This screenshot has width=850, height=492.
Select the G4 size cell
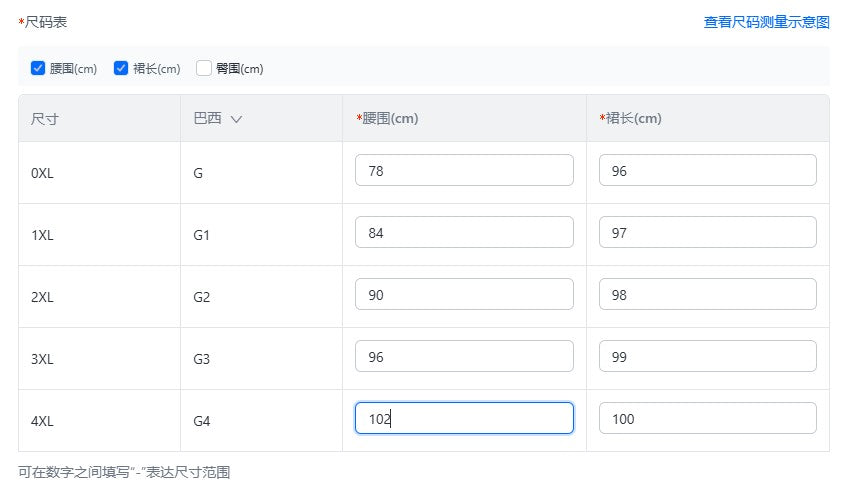point(202,421)
